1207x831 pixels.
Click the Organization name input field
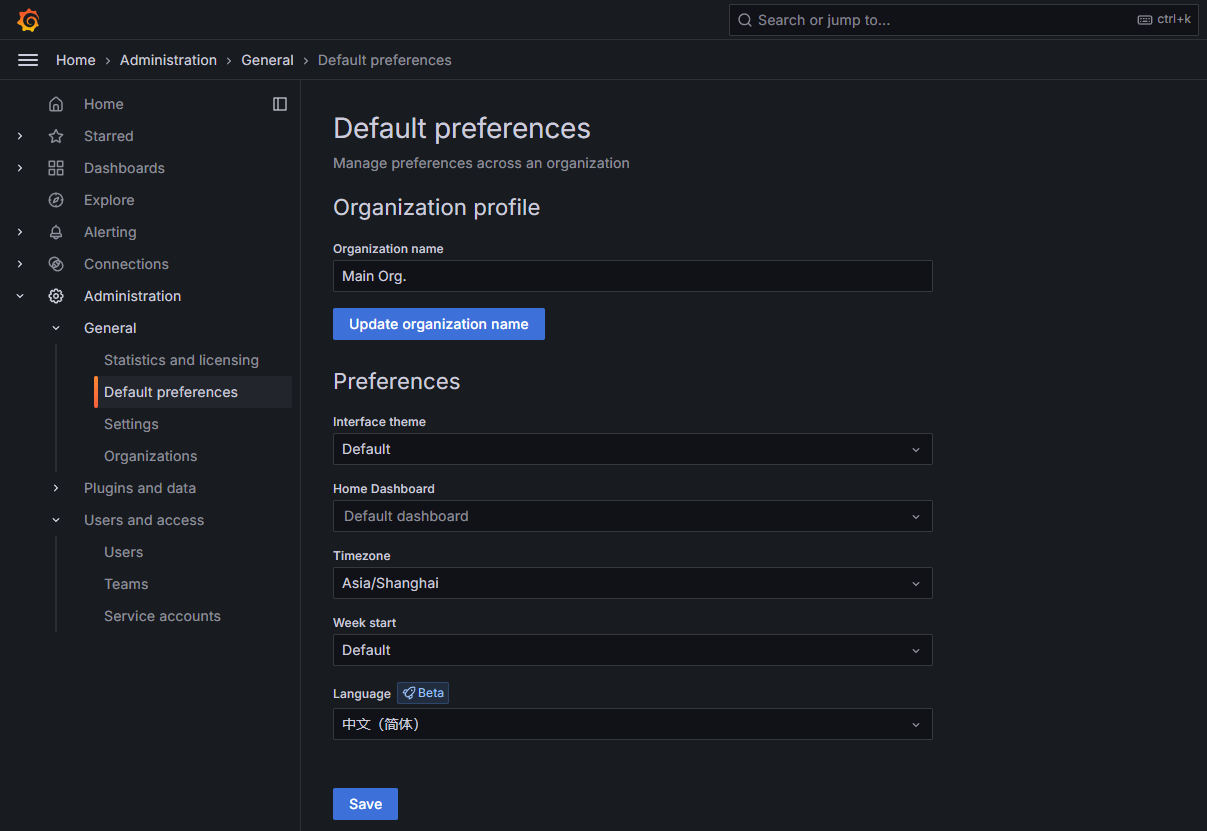pos(632,276)
